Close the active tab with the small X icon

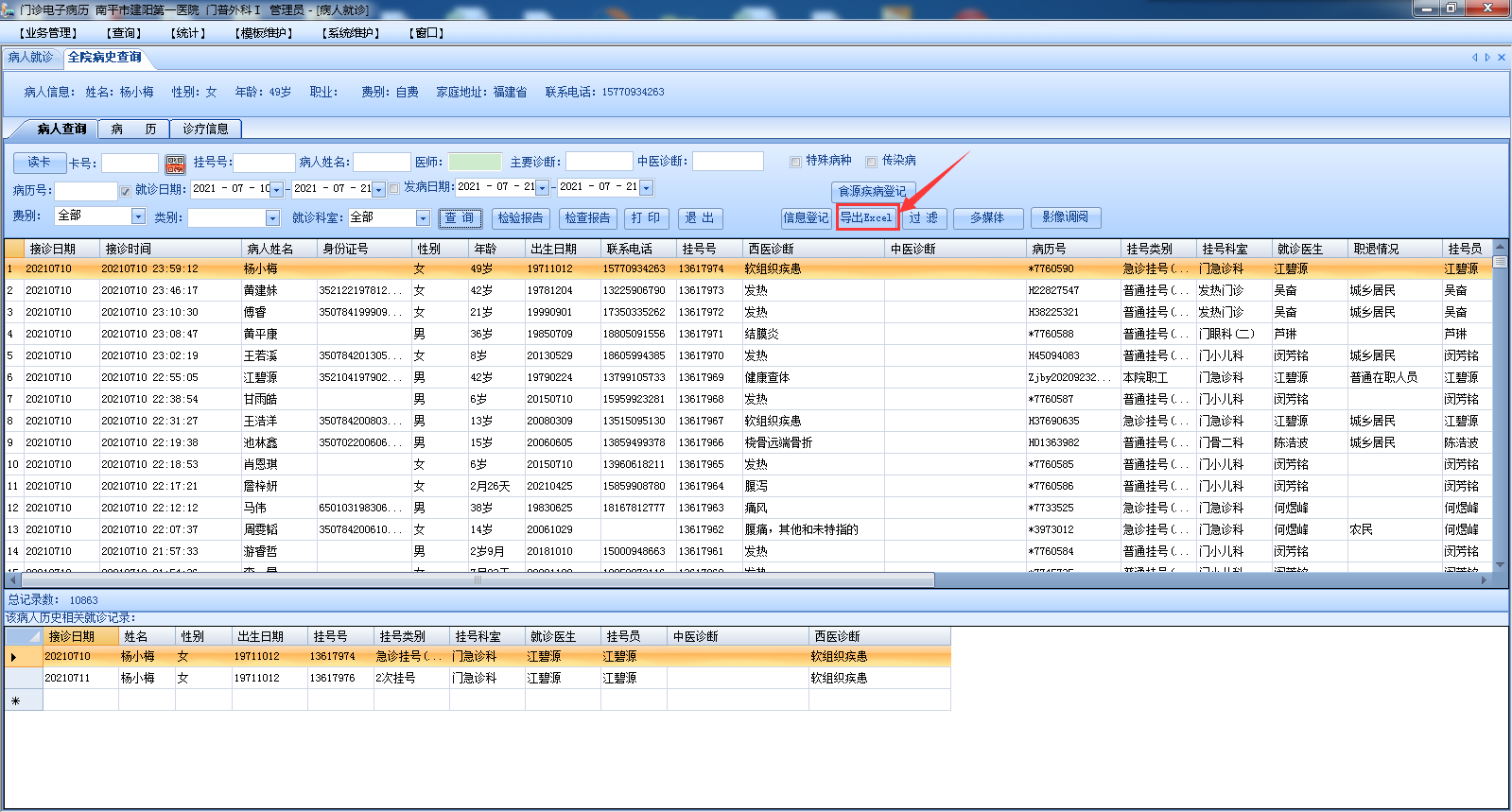[x=1502, y=58]
